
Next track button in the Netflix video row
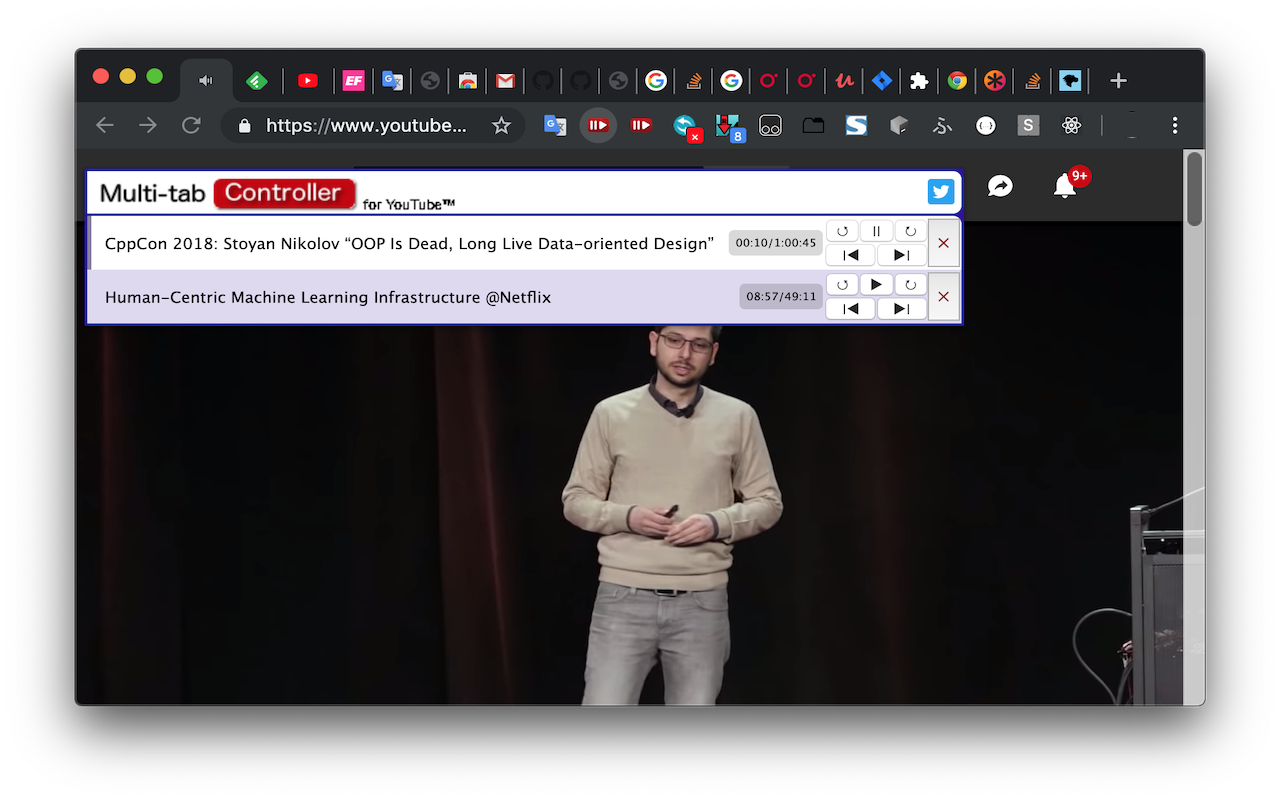coord(902,309)
